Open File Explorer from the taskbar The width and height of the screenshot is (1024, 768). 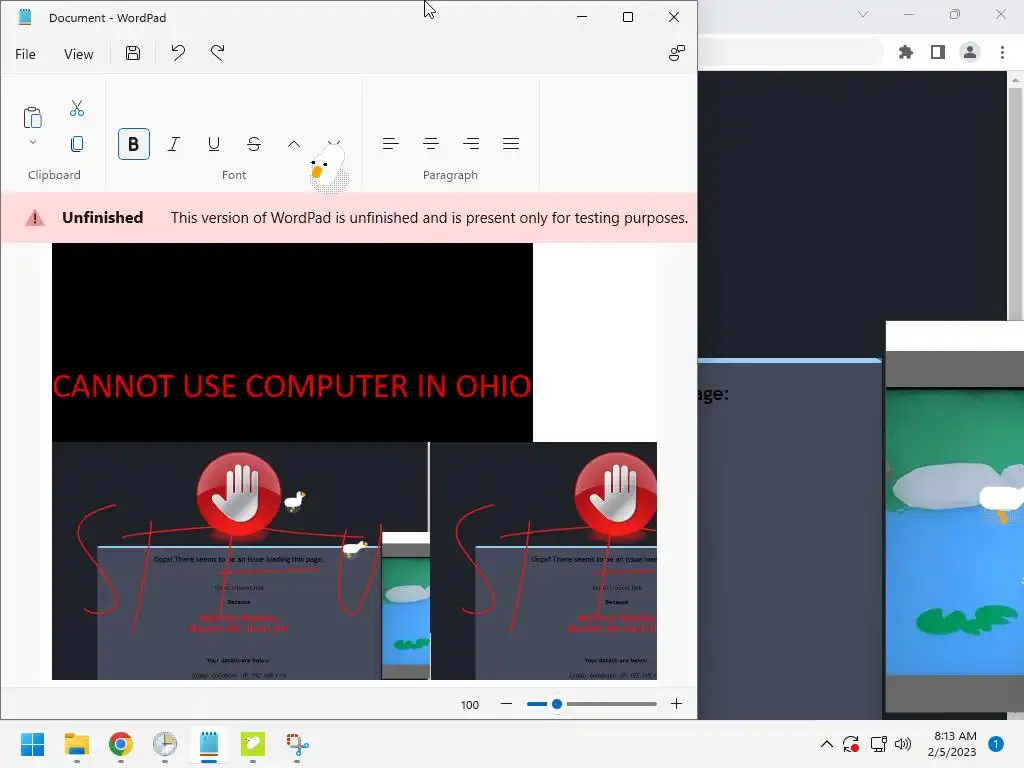coord(77,744)
